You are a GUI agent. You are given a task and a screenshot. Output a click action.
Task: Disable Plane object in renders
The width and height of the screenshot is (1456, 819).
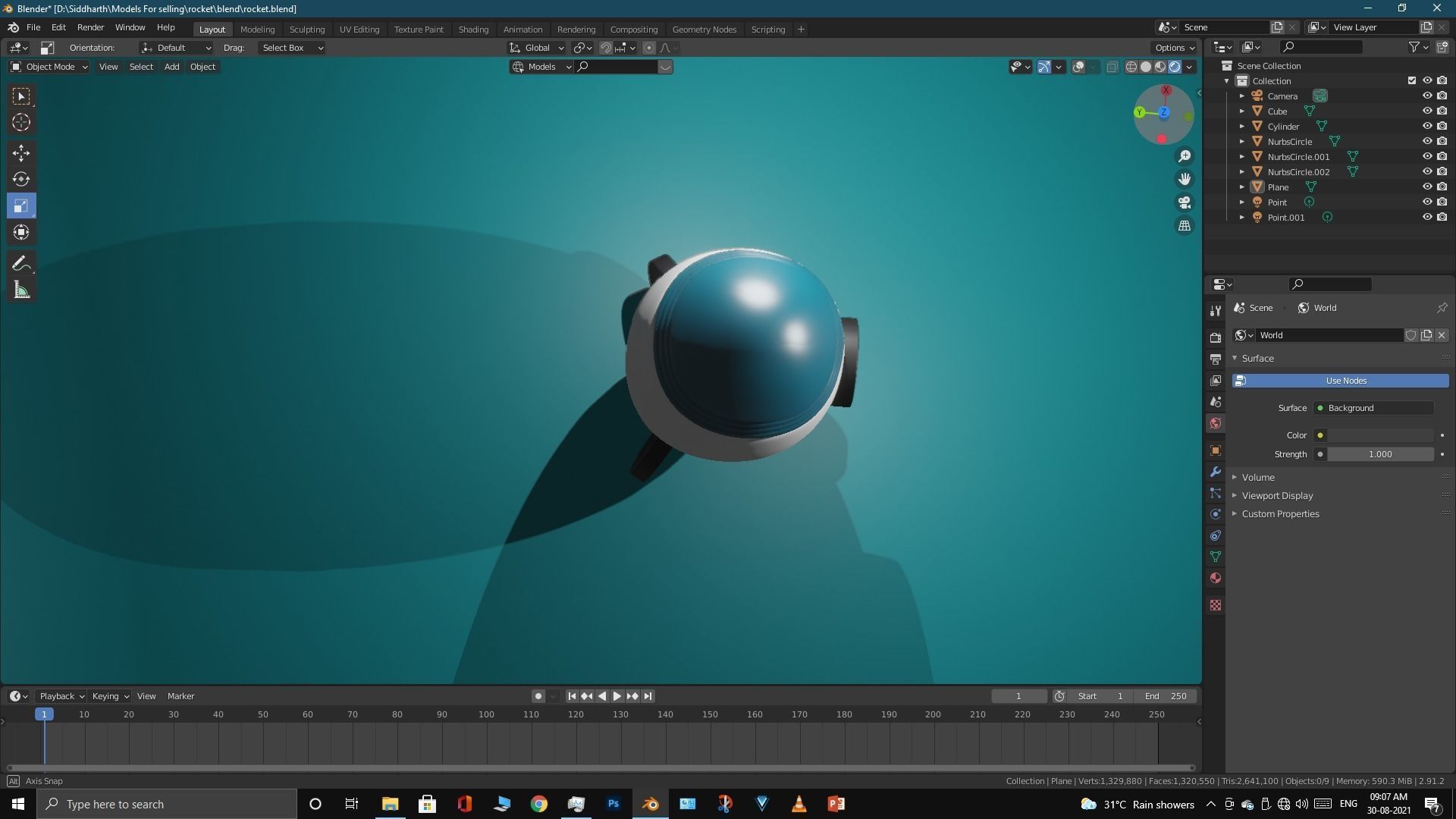1442,187
